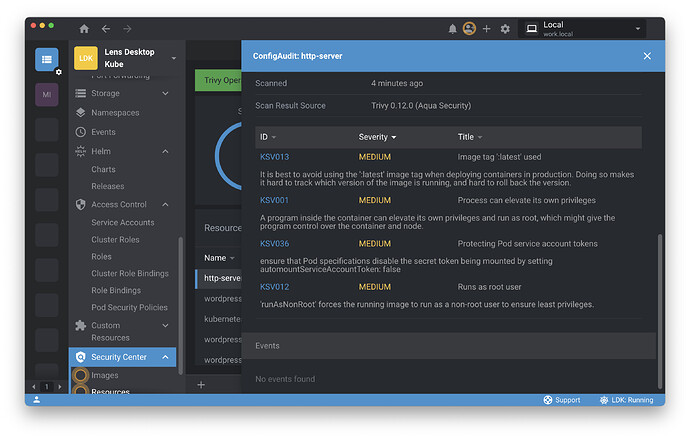The width and height of the screenshot is (690, 438).
Task: Select Service Accounts in sidebar
Action: pyautogui.click(x=122, y=222)
